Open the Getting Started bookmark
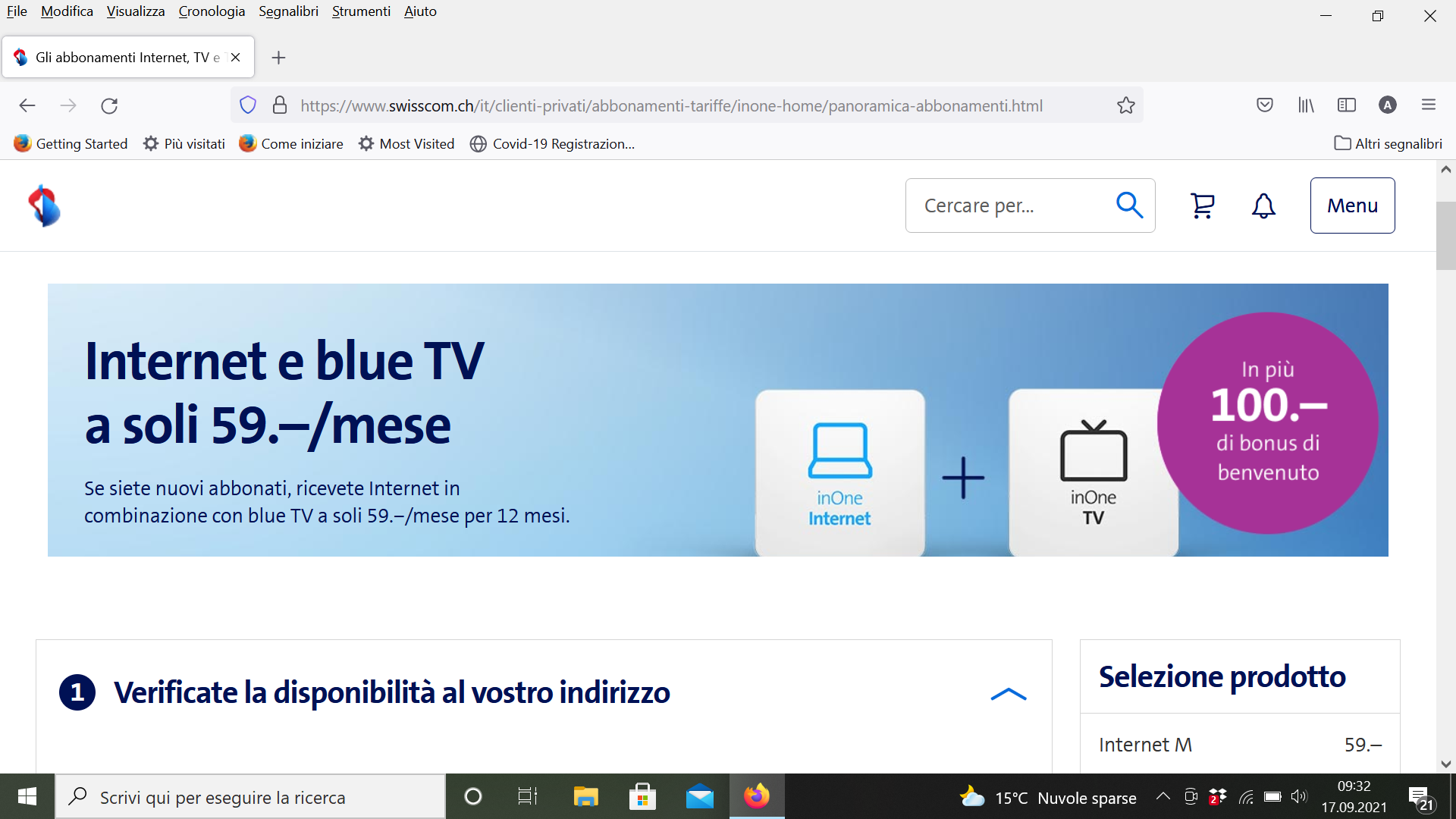Viewport: 1456px width, 819px height. (71, 143)
